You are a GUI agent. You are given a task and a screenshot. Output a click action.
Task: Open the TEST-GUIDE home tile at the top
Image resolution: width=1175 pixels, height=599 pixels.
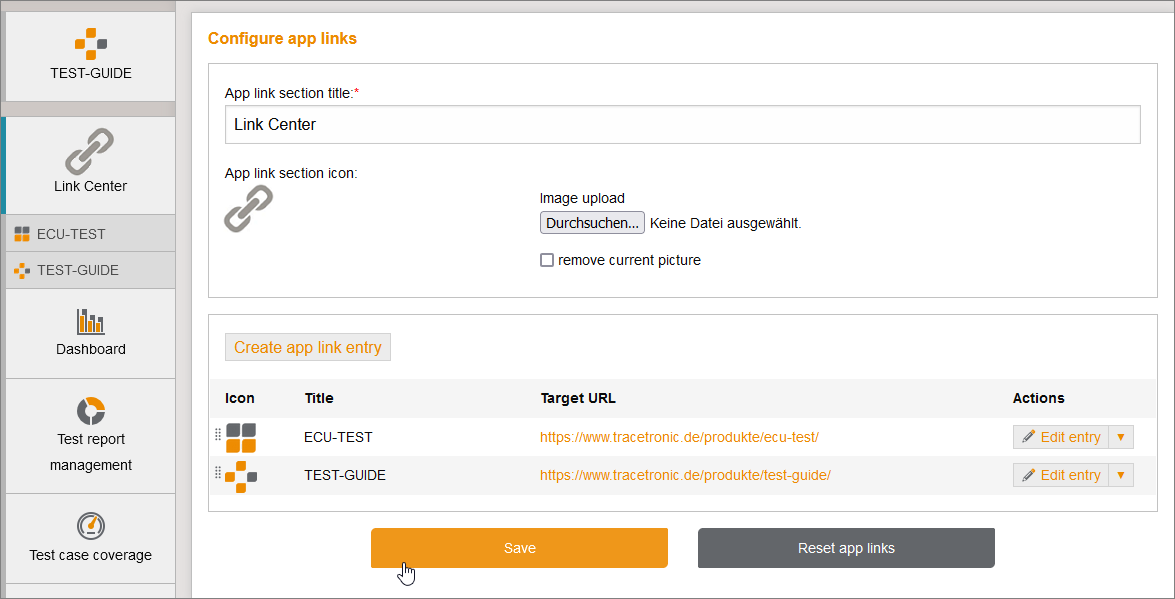(91, 56)
